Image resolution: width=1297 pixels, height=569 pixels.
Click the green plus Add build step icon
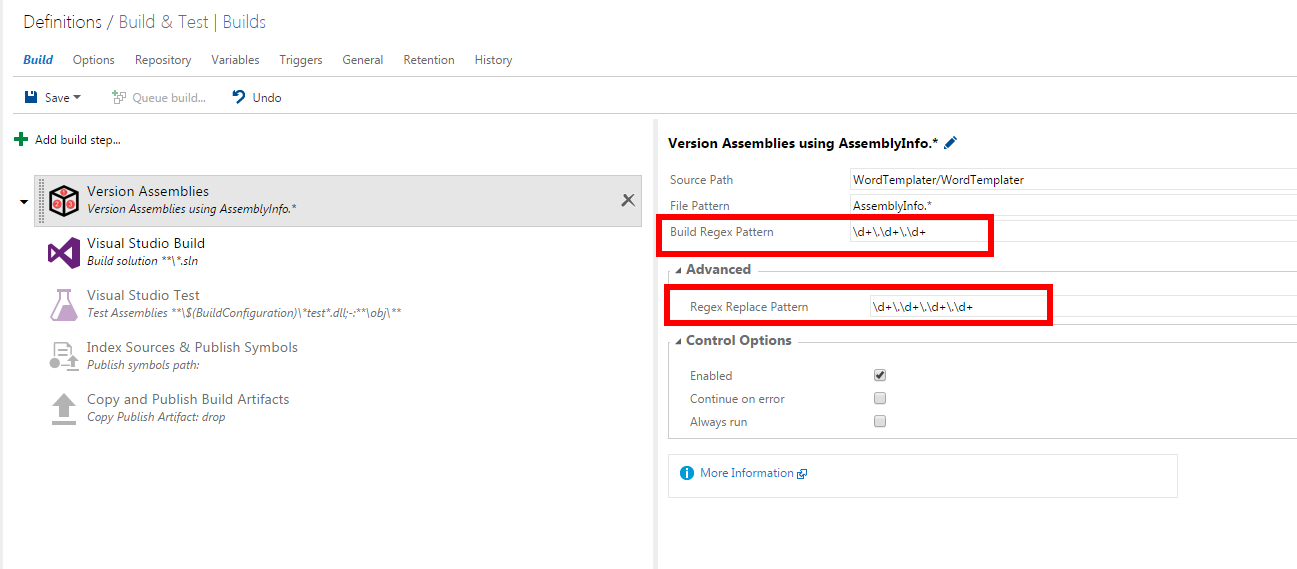coord(21,140)
